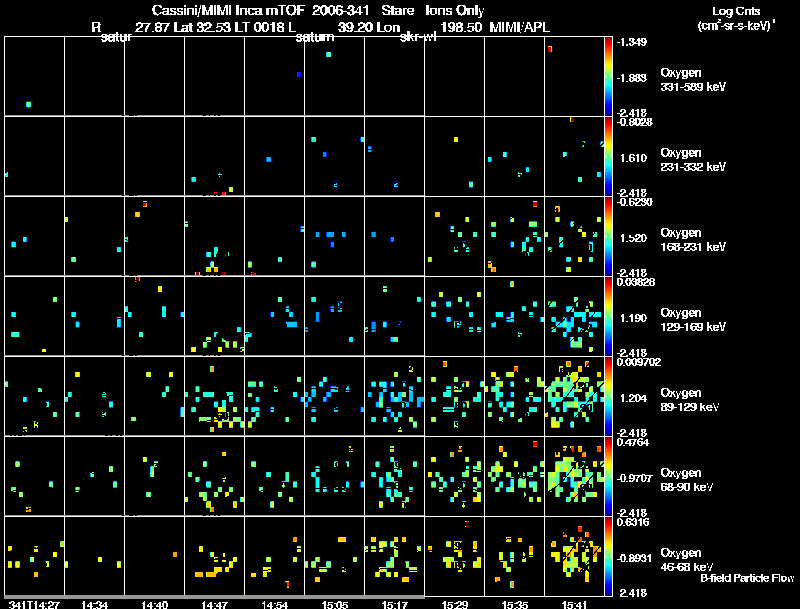Click the -1.883 colorbar midpoint value
This screenshot has height=609, width=800.
[632, 78]
